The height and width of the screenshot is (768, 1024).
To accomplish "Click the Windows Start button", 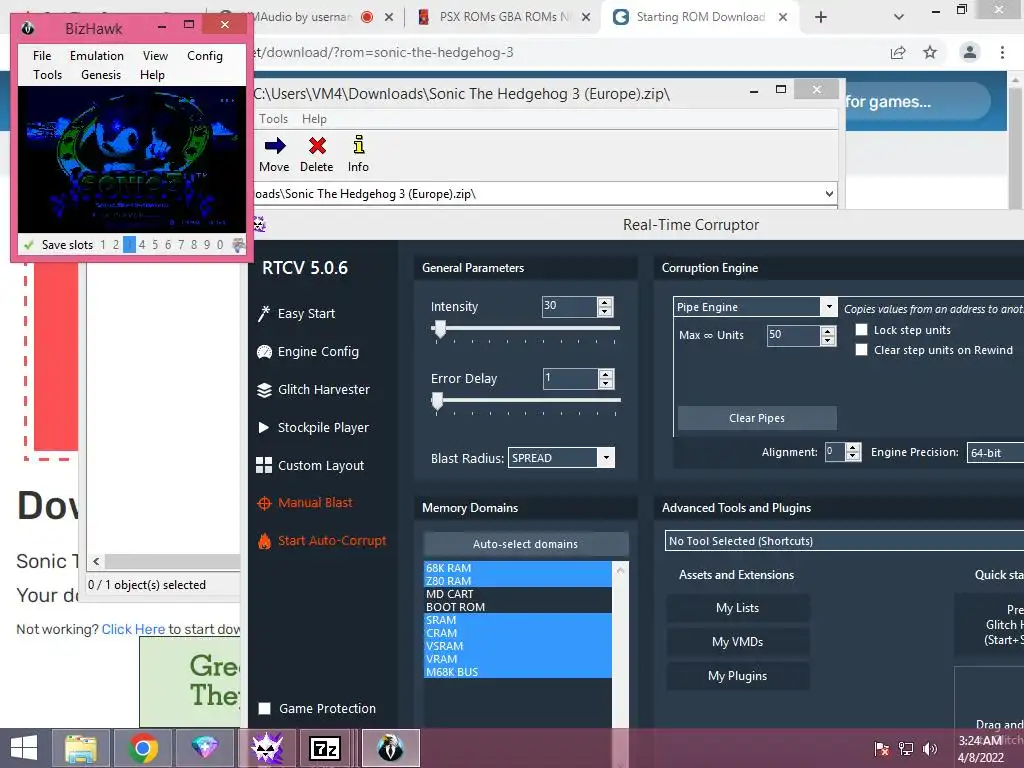I will (x=24, y=748).
